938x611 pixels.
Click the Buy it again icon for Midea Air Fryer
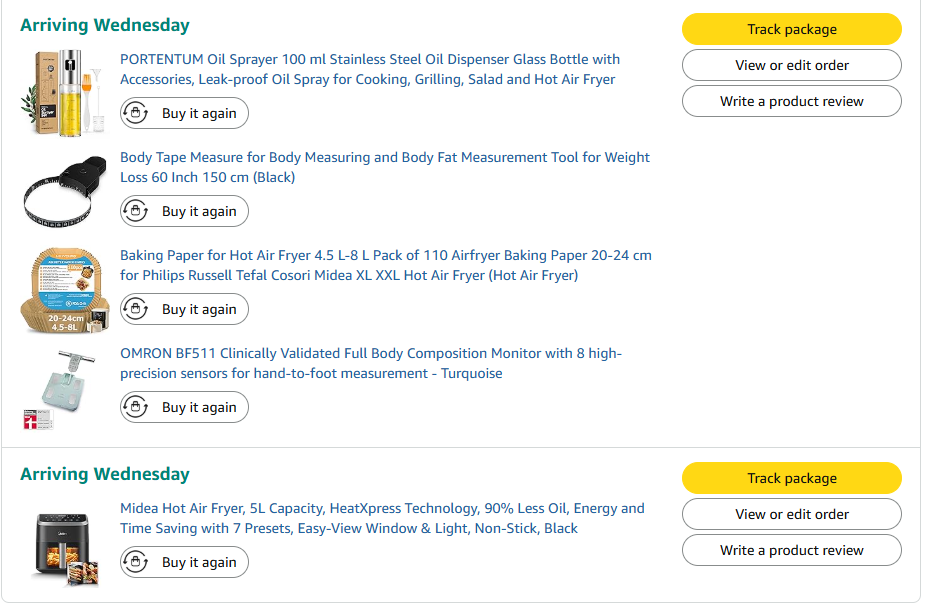point(136,563)
